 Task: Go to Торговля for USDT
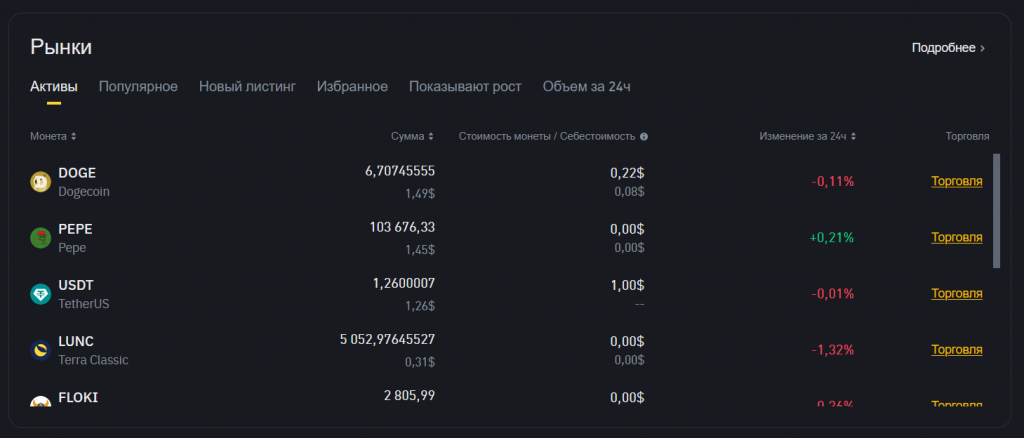coord(957,293)
